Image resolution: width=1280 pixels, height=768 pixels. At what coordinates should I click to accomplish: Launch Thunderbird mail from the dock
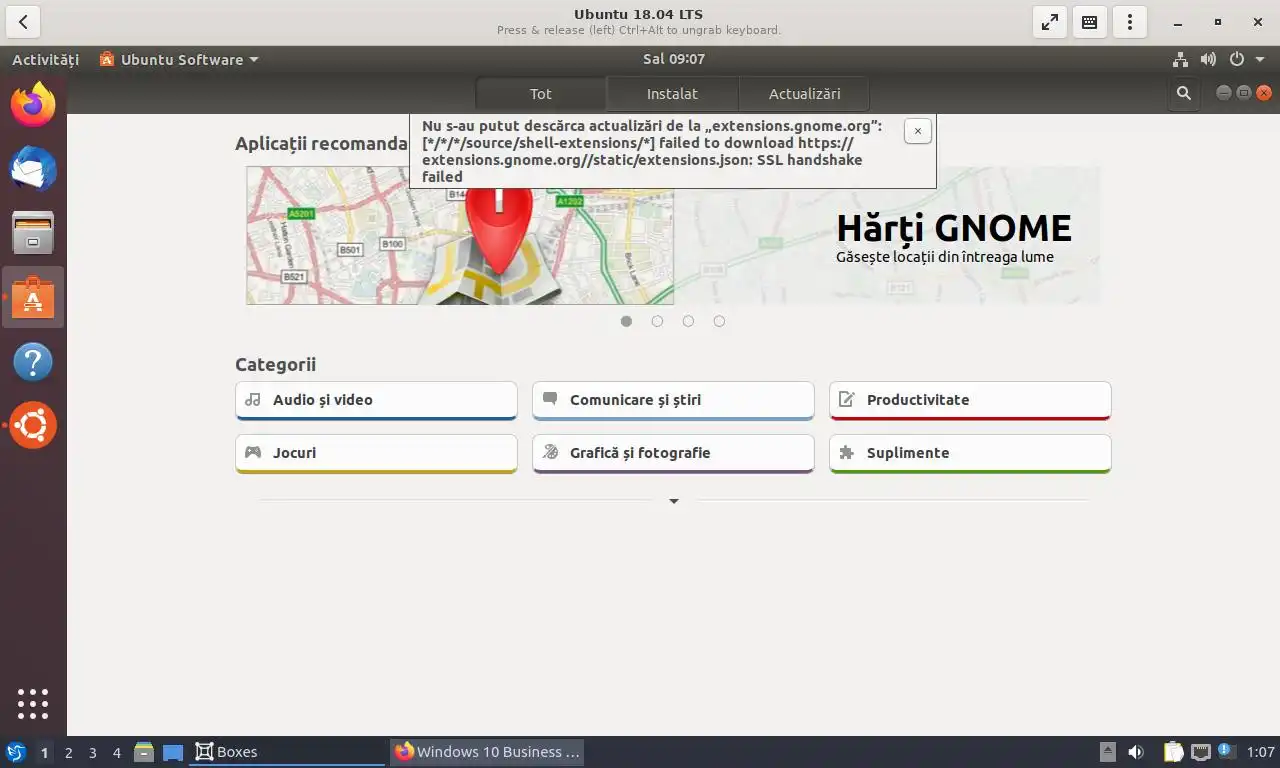(x=33, y=168)
